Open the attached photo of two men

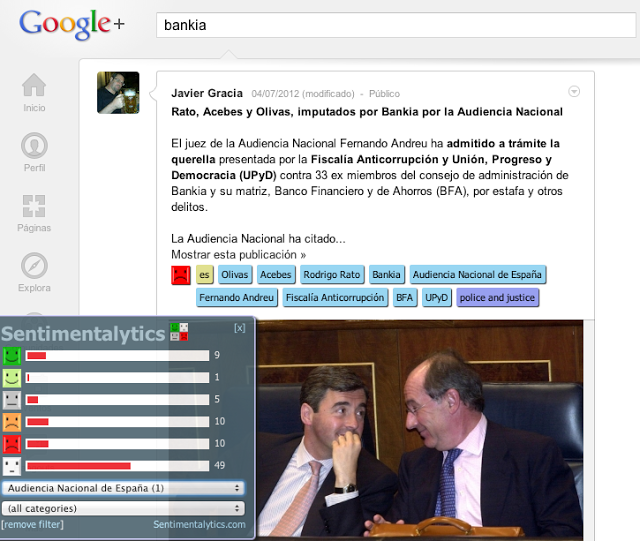(x=420, y=430)
